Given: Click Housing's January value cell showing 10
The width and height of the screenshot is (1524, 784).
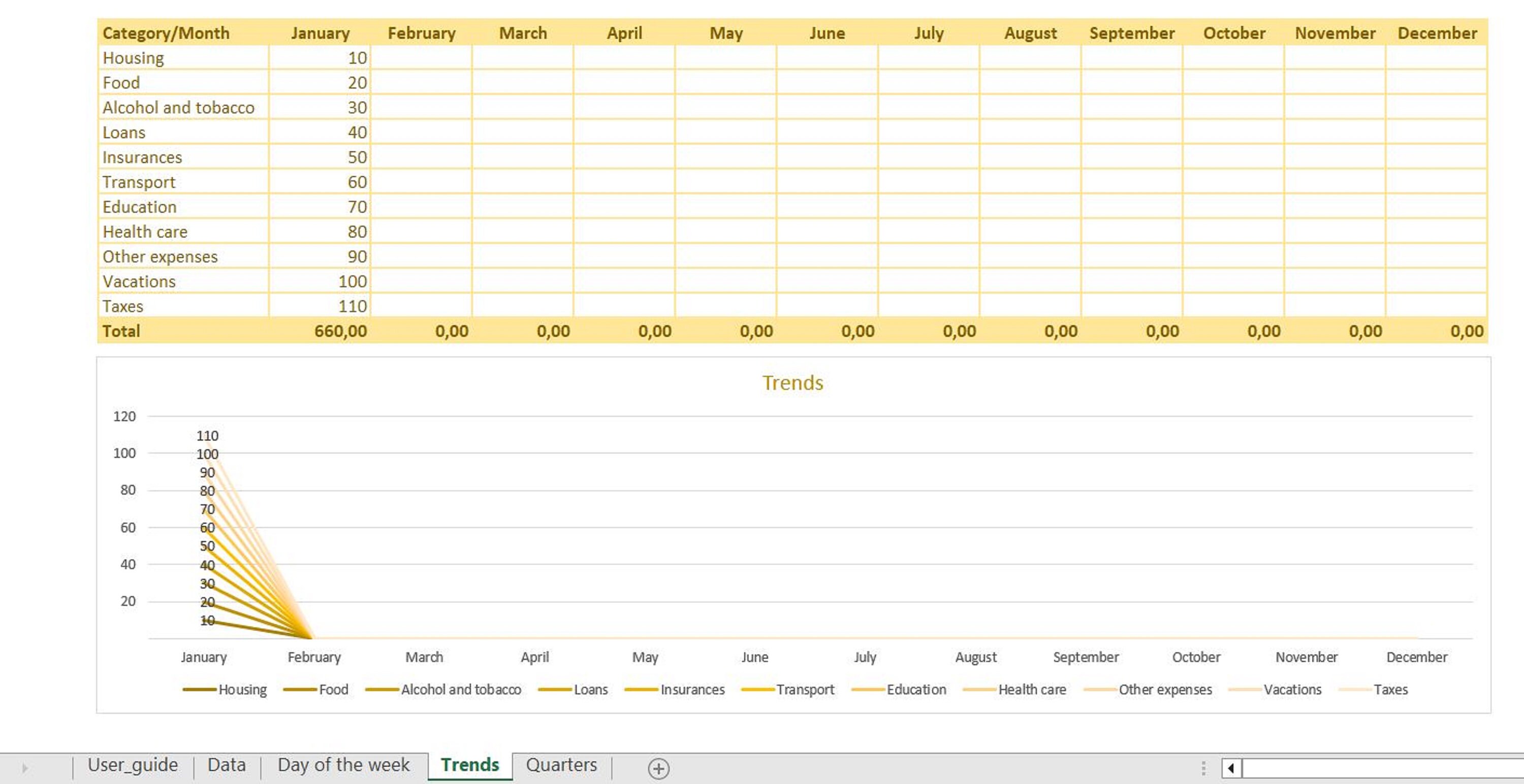Looking at the screenshot, I should (x=320, y=57).
